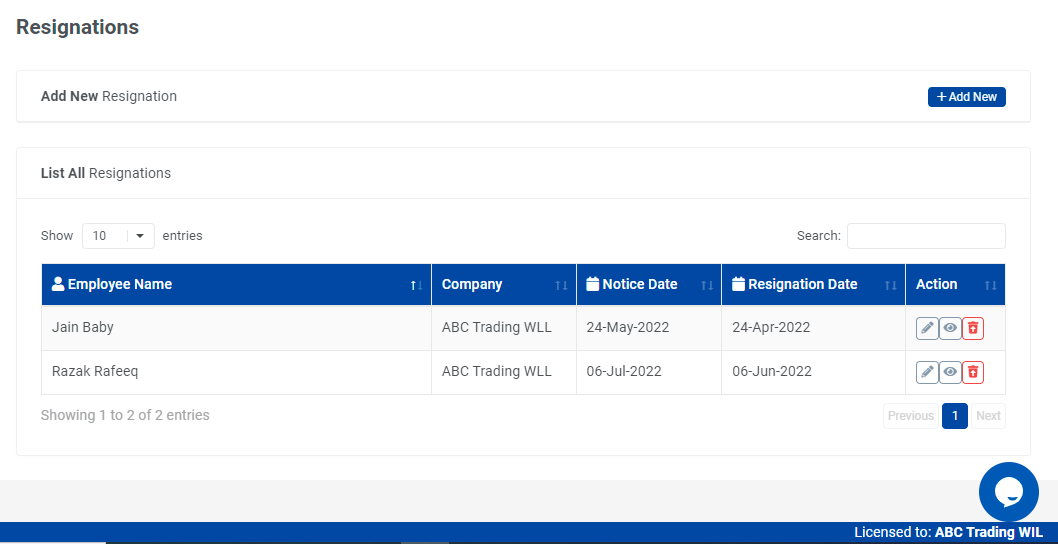
Task: Open the show entries count dropdown
Action: (118, 236)
